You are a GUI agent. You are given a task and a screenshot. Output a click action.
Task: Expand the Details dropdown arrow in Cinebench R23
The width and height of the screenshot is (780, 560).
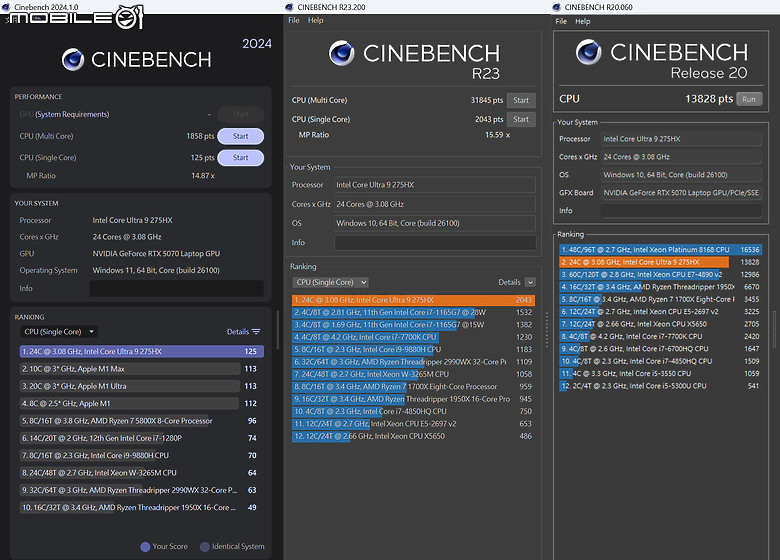(x=530, y=282)
